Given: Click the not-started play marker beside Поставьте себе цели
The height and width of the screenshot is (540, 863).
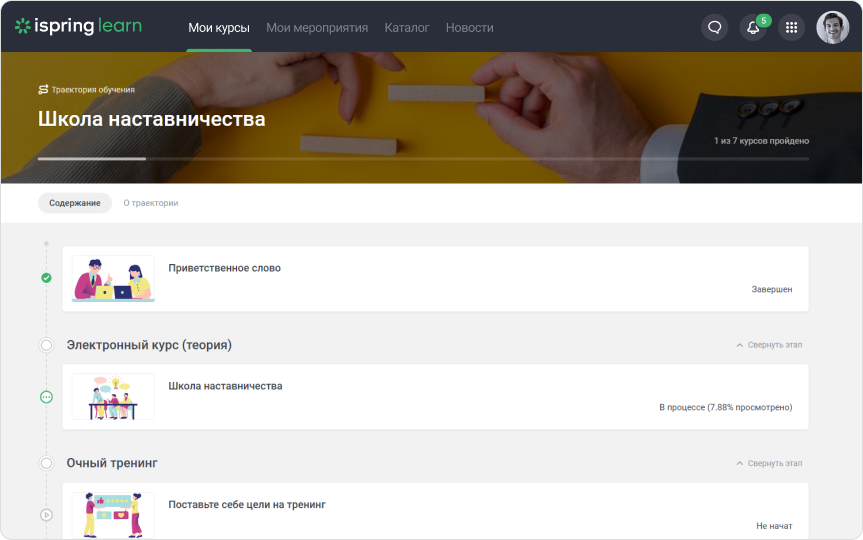Looking at the screenshot, I should pyautogui.click(x=46, y=515).
